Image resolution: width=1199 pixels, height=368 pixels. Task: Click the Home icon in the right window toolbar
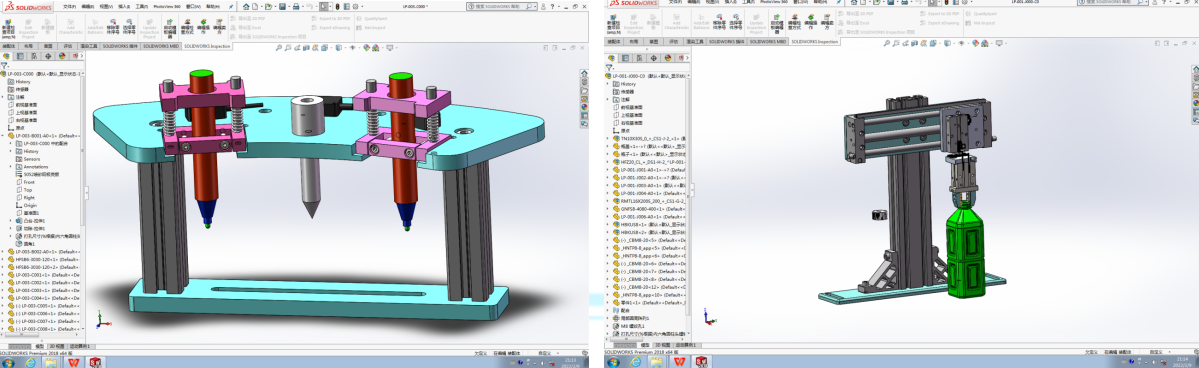(x=854, y=2)
